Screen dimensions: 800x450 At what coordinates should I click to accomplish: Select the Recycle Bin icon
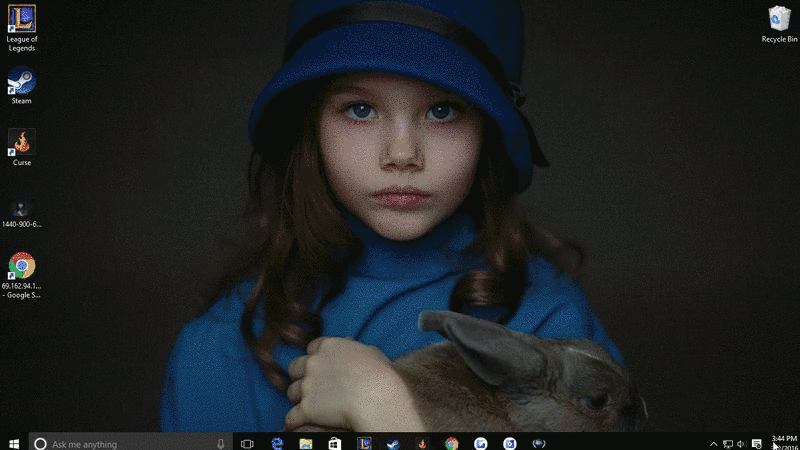click(x=779, y=24)
